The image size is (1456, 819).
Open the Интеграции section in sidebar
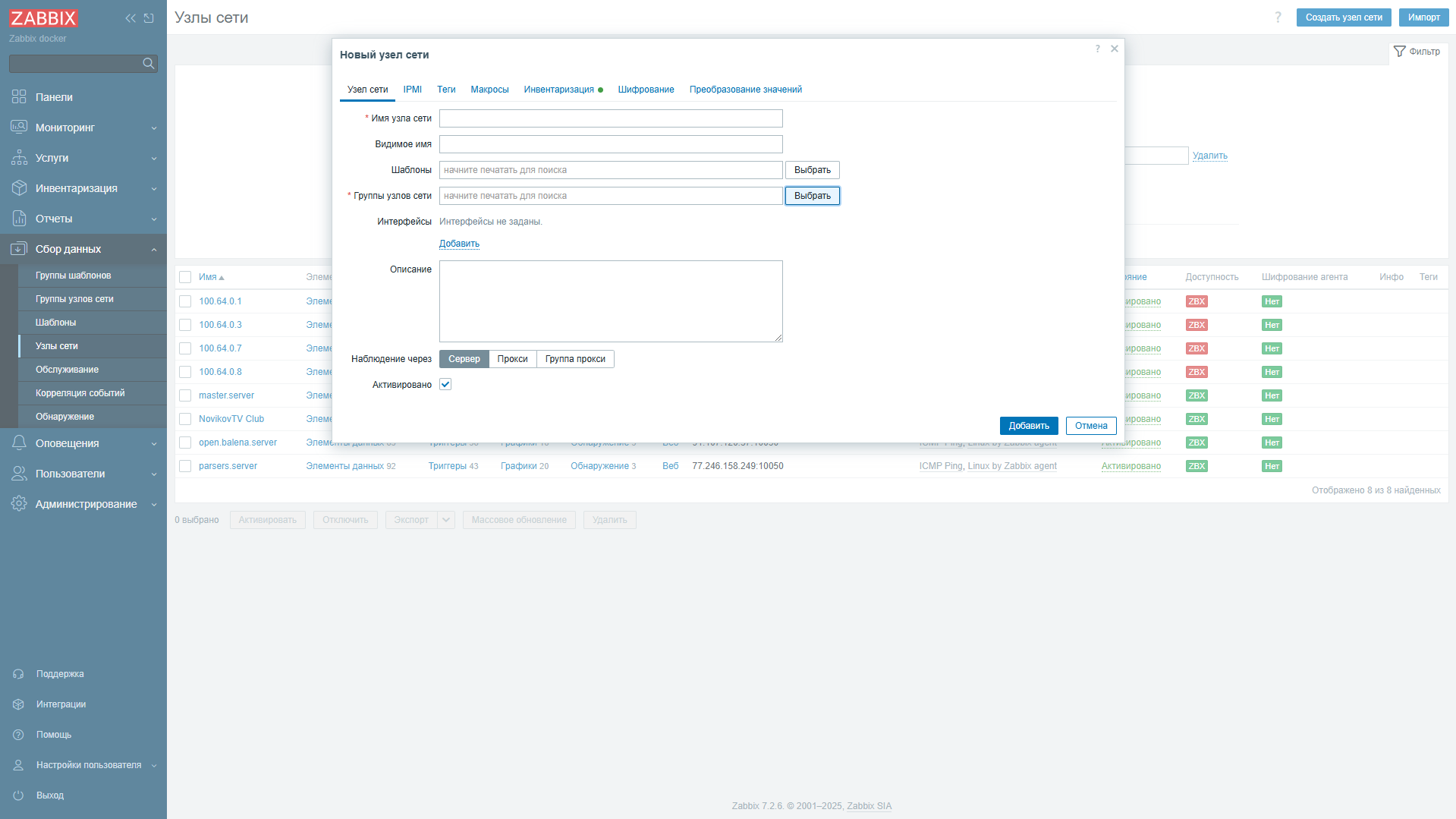[61, 704]
